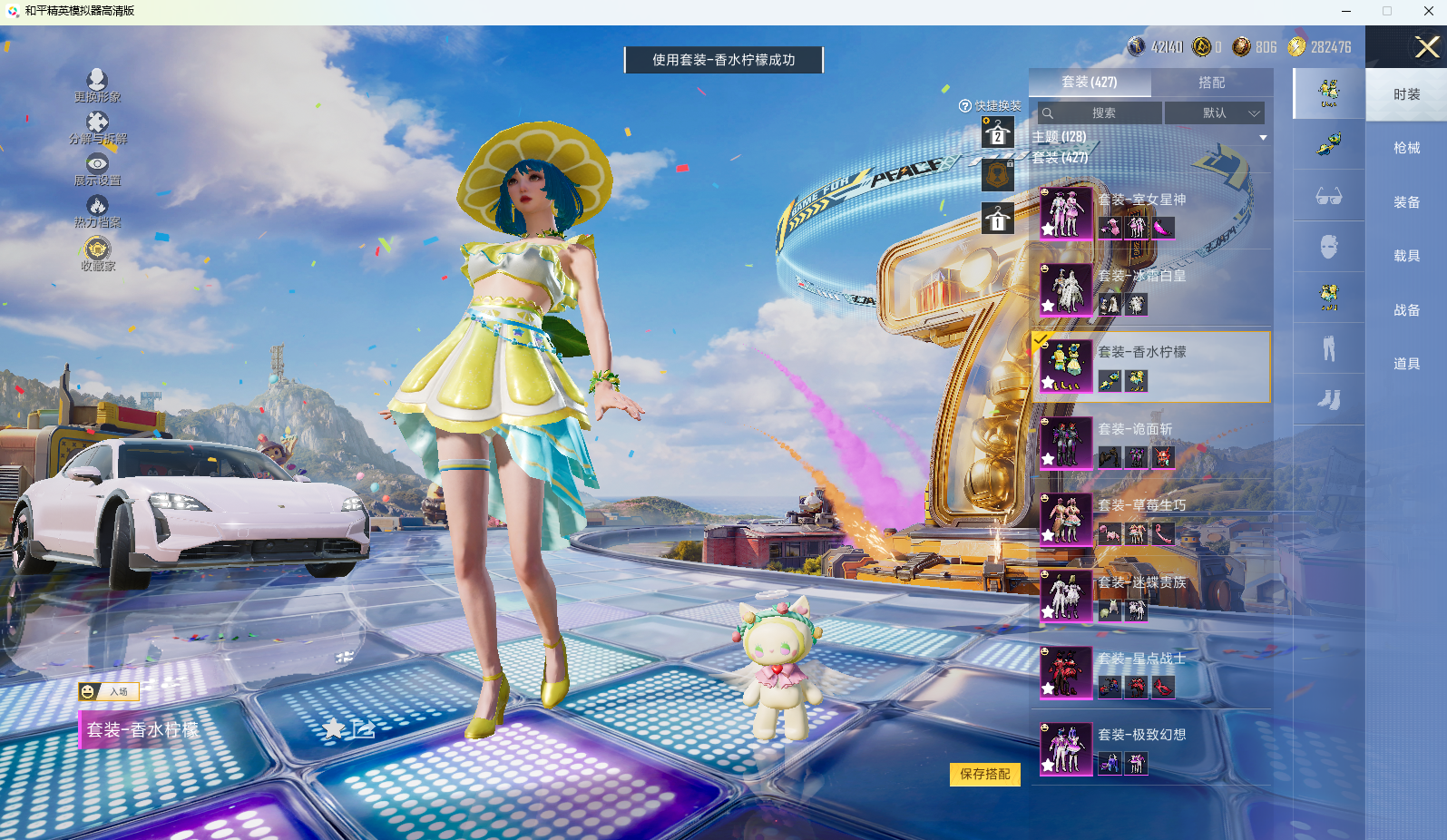Open the 默认 sort dropdown
This screenshot has height=840, width=1447.
pyautogui.click(x=1215, y=113)
